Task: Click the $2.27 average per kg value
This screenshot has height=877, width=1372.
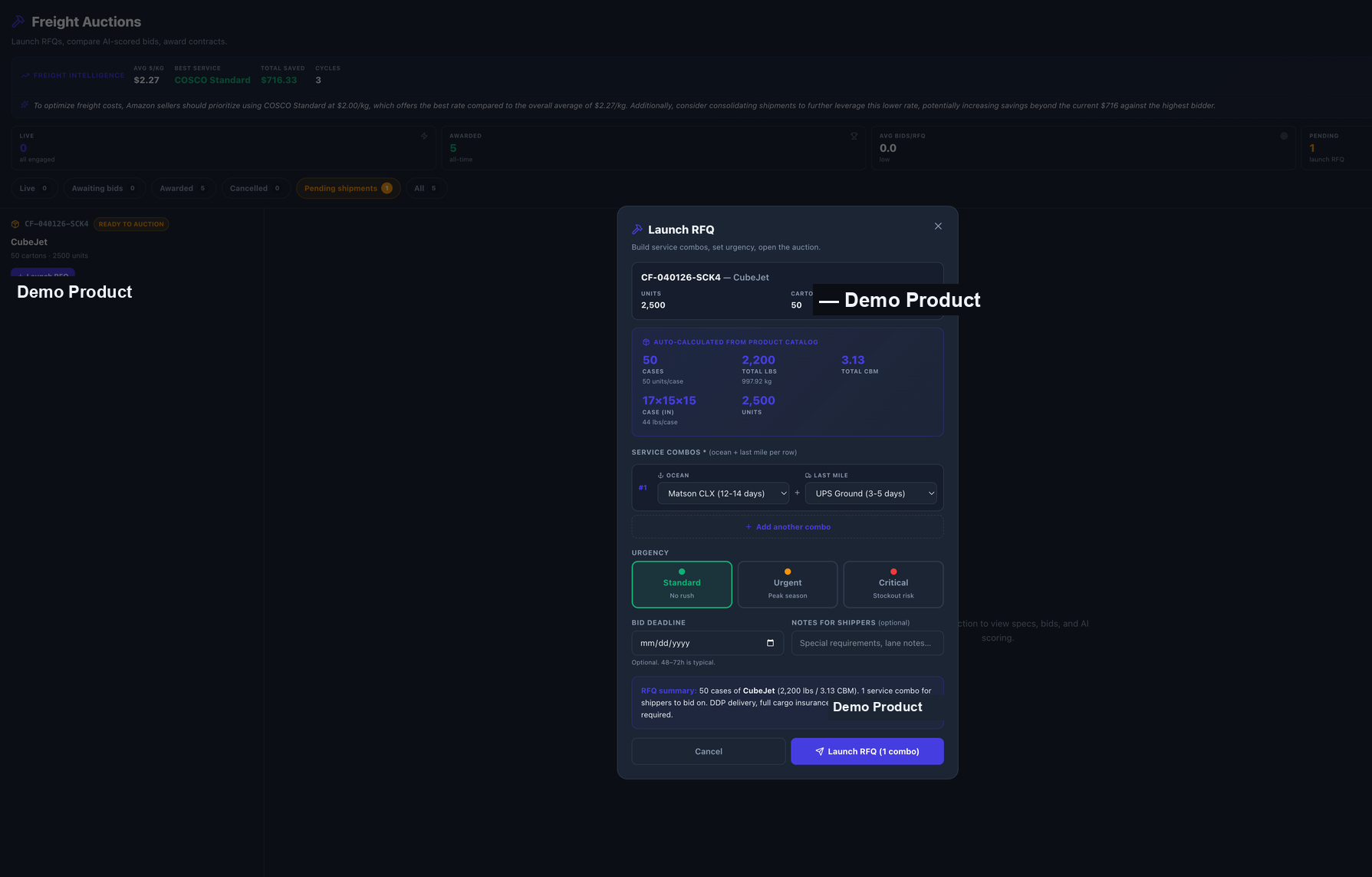Action: (x=146, y=80)
